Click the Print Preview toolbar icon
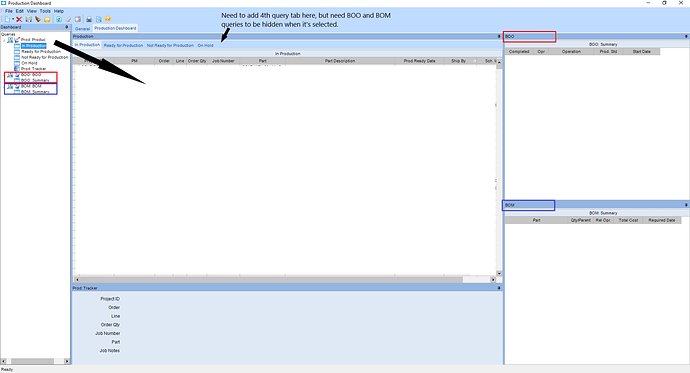Screen dimensions: 690x373 pos(99,19)
